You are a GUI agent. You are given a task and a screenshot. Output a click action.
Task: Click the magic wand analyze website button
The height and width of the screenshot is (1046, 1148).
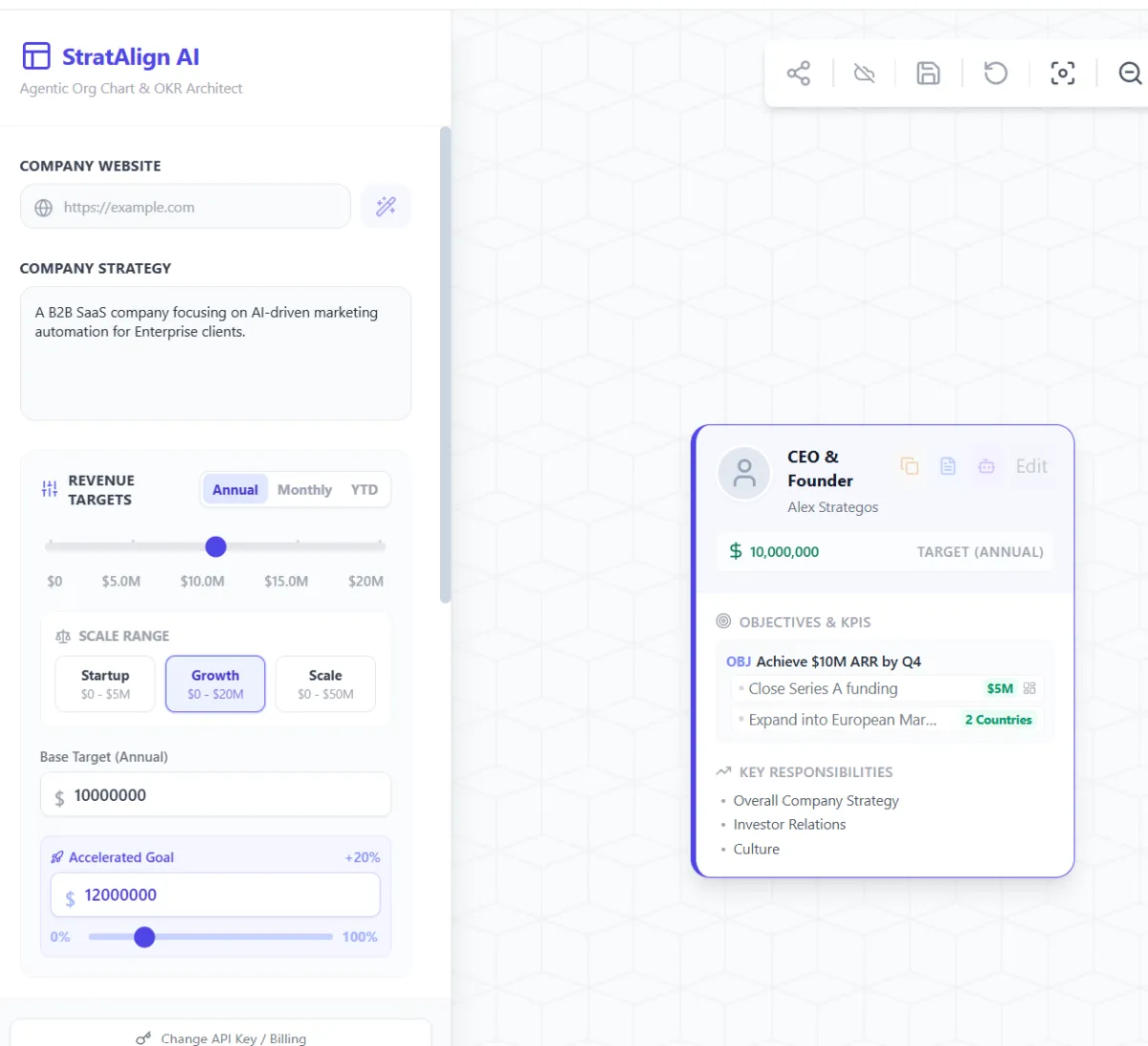click(386, 207)
